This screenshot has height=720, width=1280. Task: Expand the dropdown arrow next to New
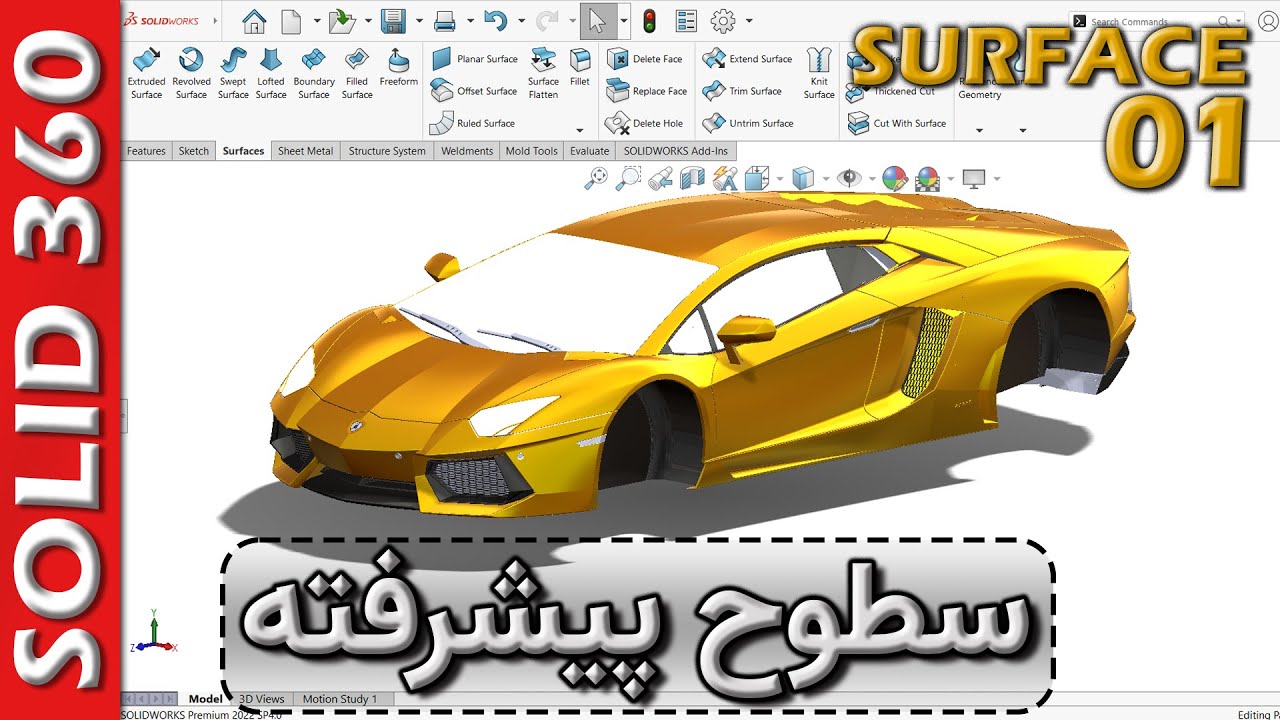point(317,21)
